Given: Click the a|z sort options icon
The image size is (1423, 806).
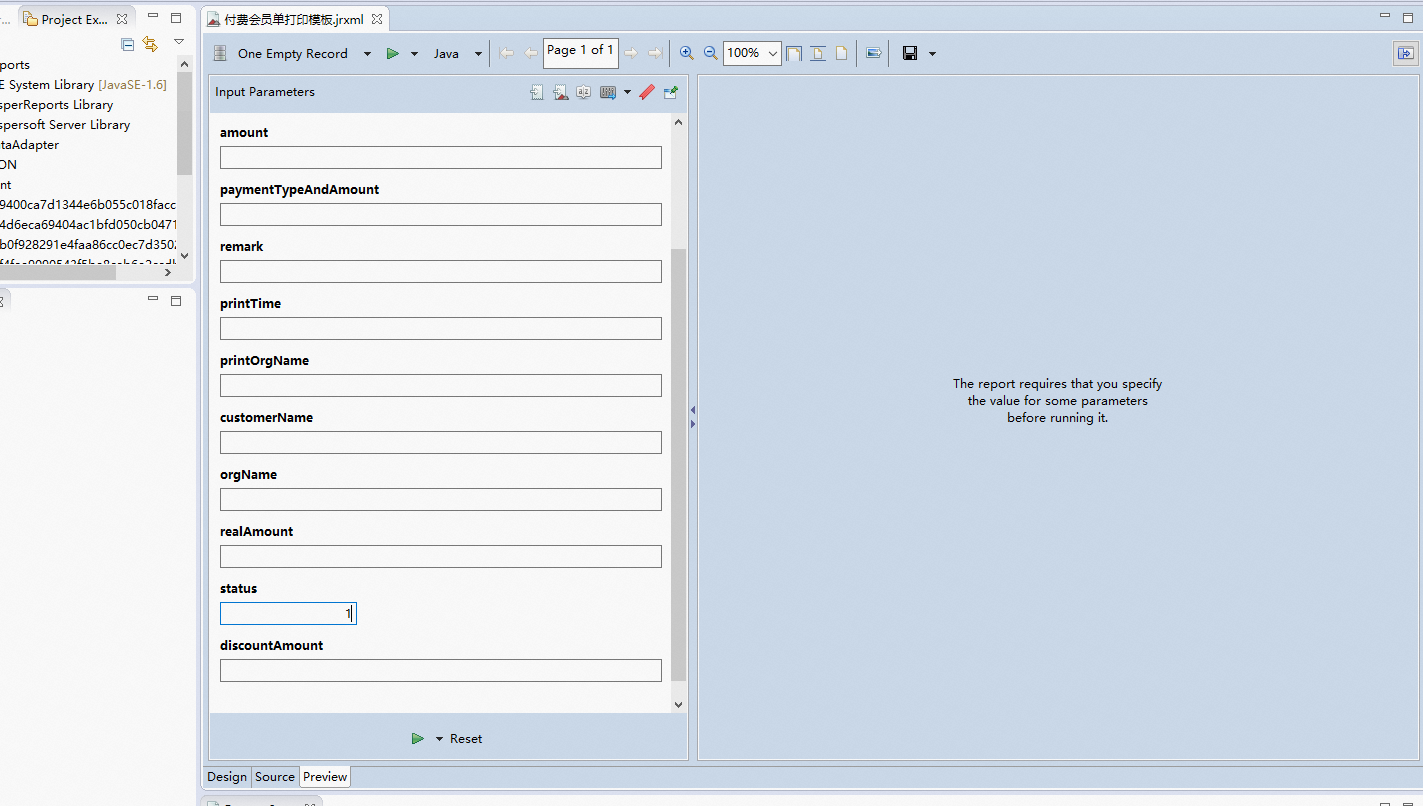Looking at the screenshot, I should [x=583, y=92].
